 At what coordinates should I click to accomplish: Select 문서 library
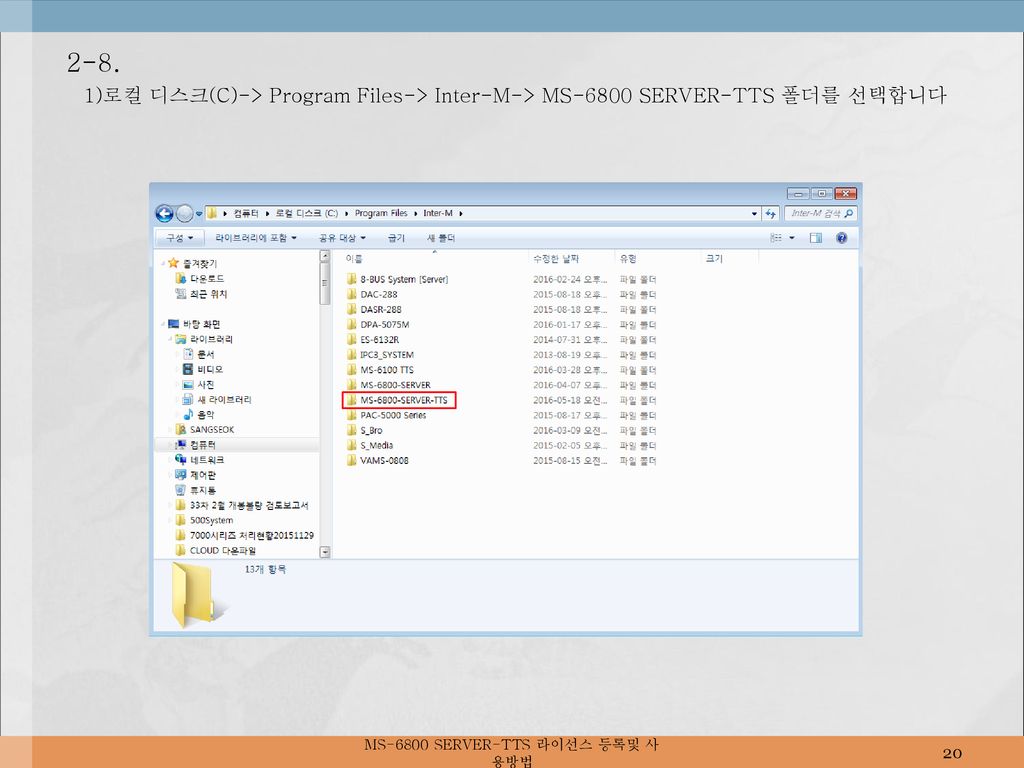(205, 354)
